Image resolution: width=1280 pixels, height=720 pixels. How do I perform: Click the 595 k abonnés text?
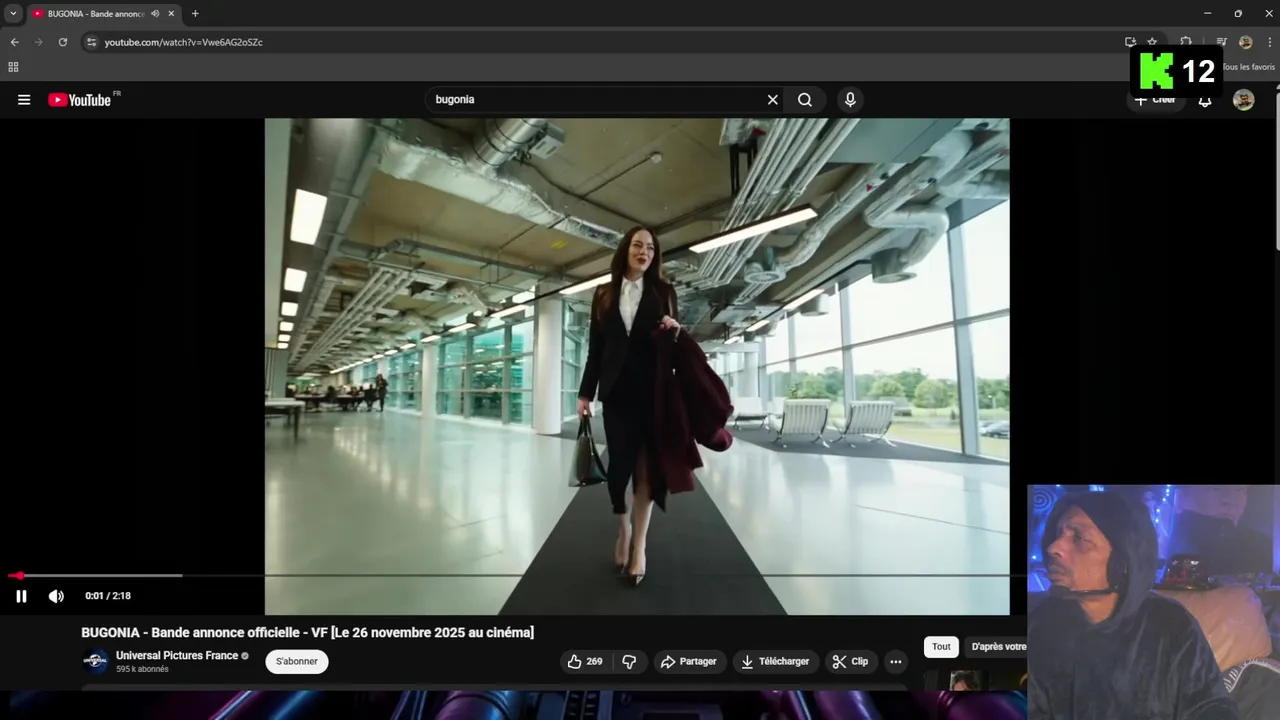coord(142,669)
